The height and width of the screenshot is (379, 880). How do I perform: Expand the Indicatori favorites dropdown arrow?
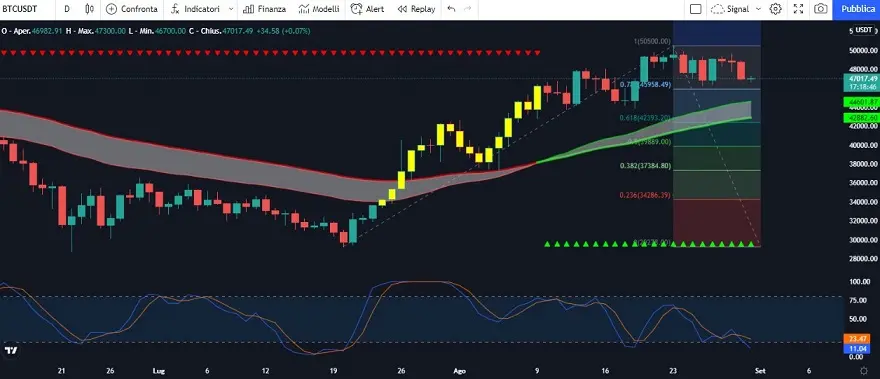[231, 9]
